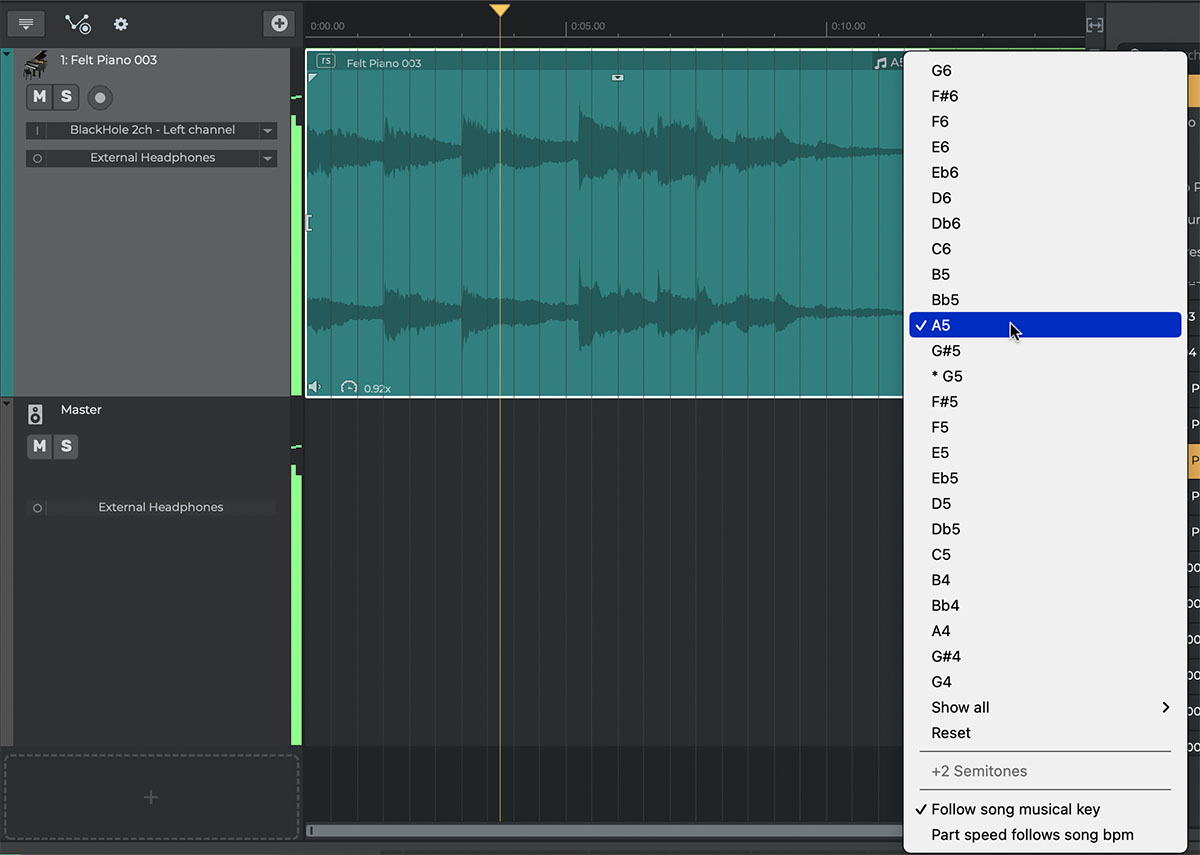The width and height of the screenshot is (1200, 855).
Task: Click the fit-to-width icon beside the timeline ruler
Action: [x=1095, y=25]
